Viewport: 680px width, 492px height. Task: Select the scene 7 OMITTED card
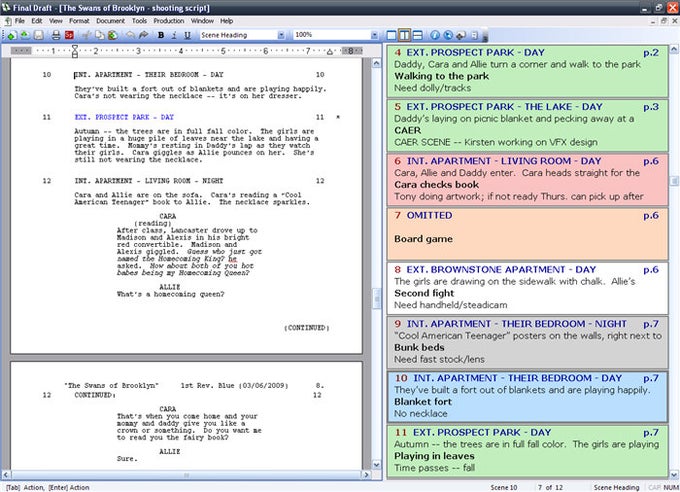527,233
